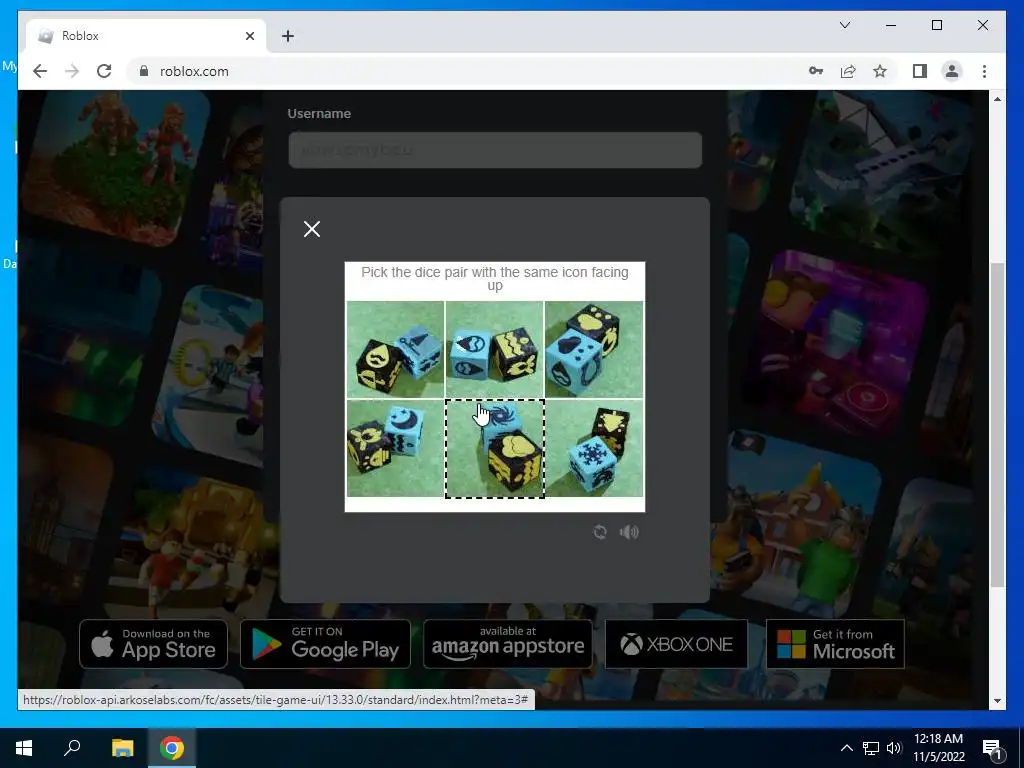Open the volume tray icon

pos(894,748)
